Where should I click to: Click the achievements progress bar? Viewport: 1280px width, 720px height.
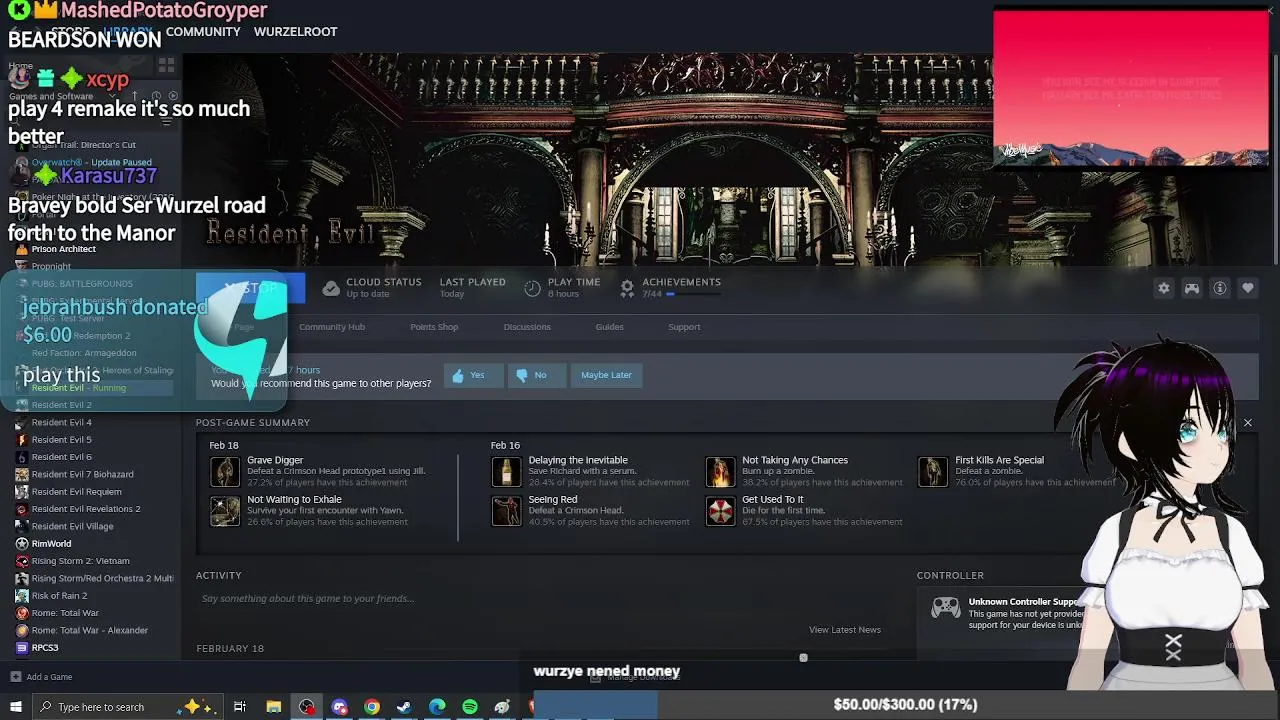click(692, 294)
